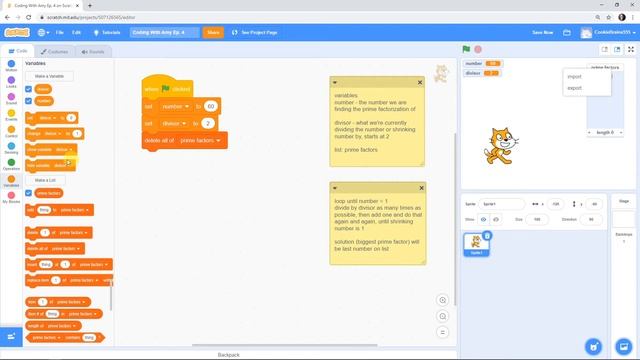Select the Sensing block category
The width and height of the screenshot is (640, 360).
click(x=11, y=148)
